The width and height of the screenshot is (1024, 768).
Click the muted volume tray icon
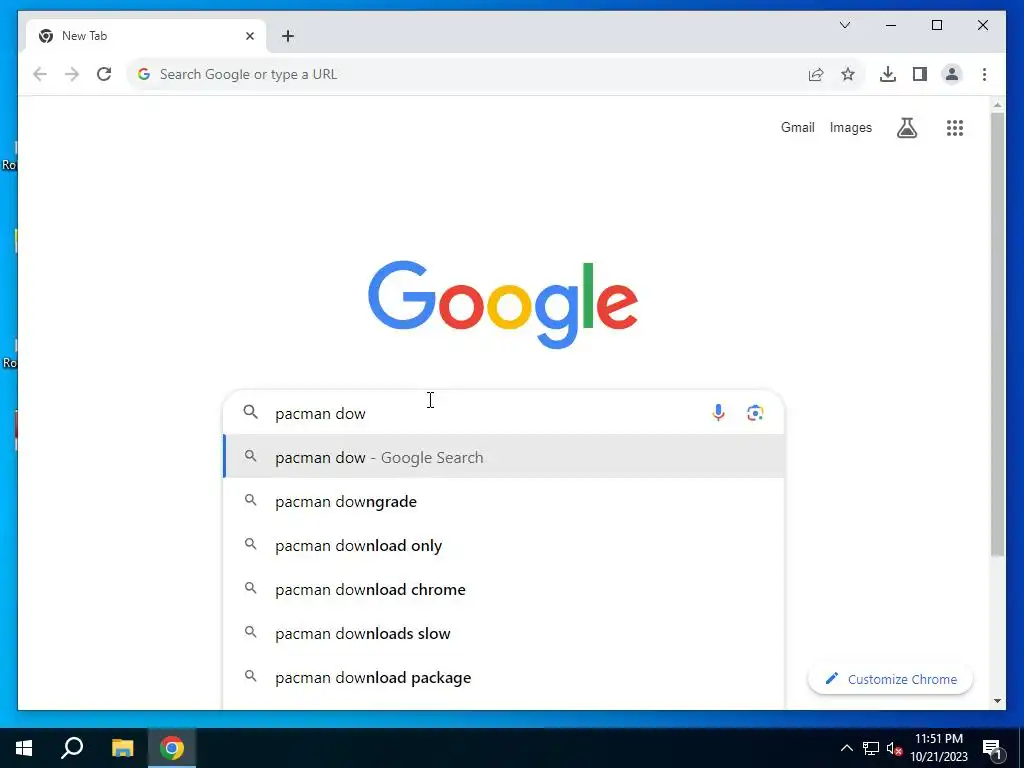point(895,748)
